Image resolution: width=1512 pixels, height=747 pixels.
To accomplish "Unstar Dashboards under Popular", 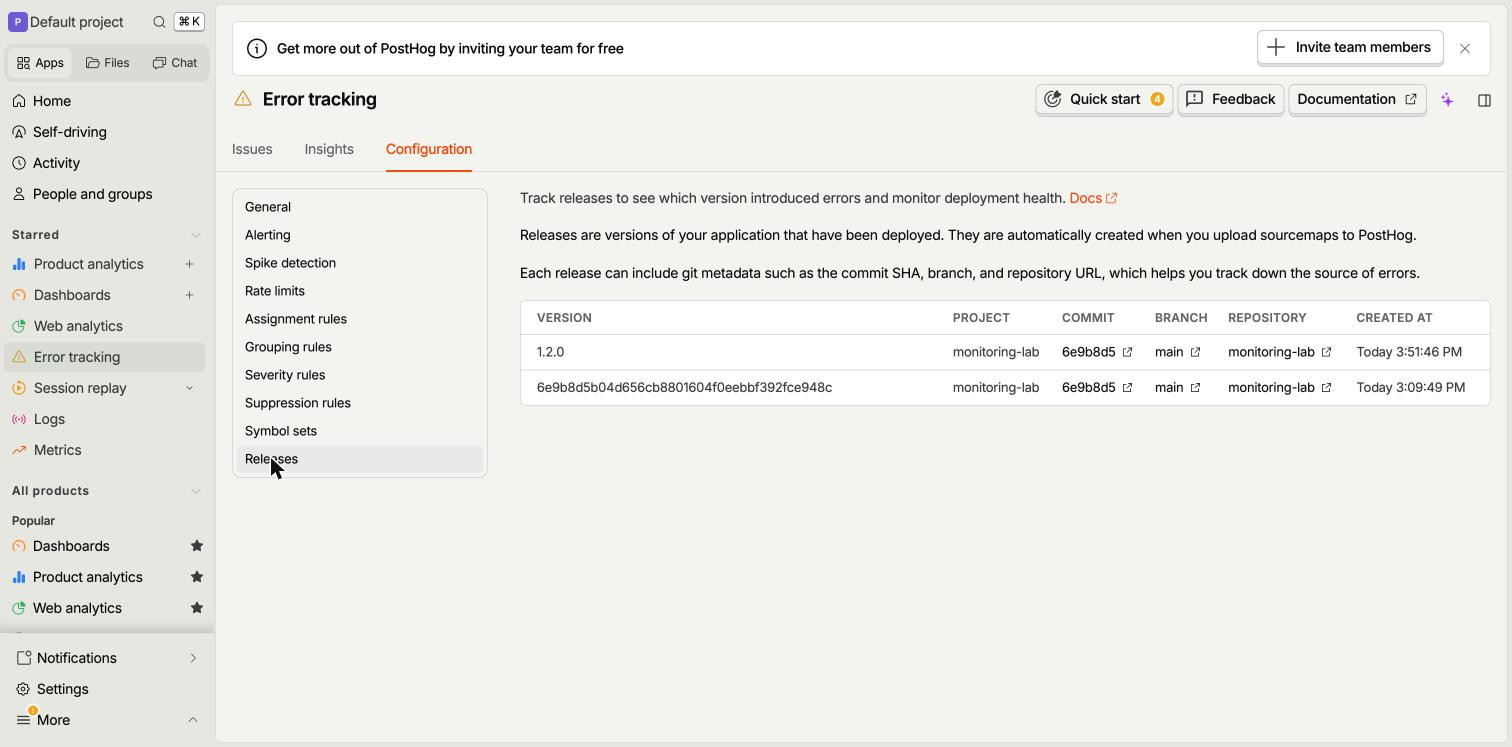I will [197, 546].
